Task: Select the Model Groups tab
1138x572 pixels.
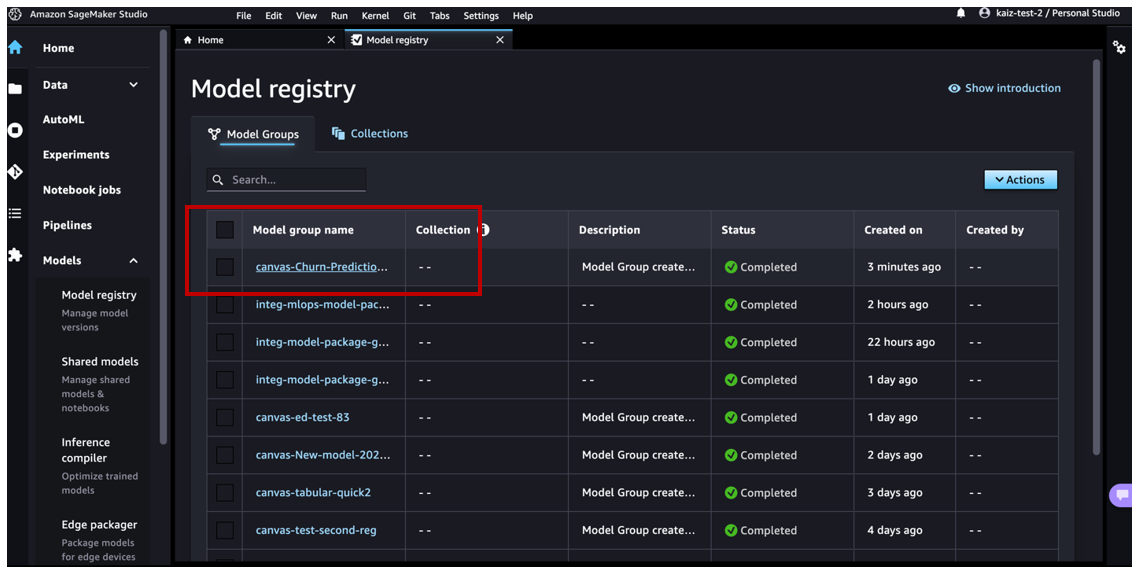Action: click(253, 134)
